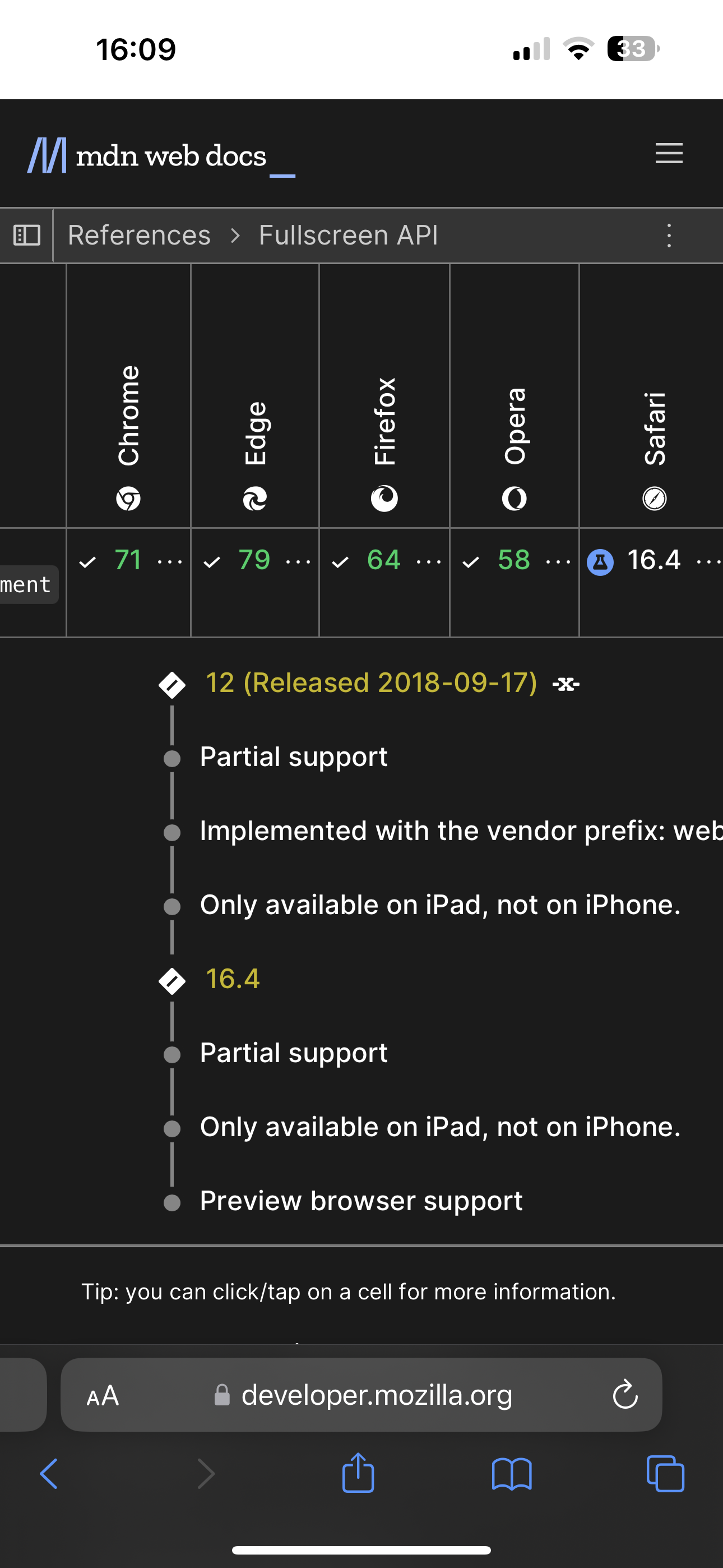Expand Opera 58 support details via ellipsis

click(558, 561)
